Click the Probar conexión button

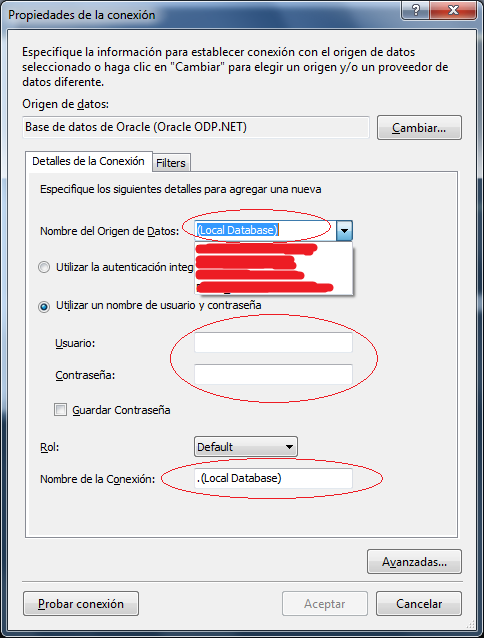[x=81, y=604]
